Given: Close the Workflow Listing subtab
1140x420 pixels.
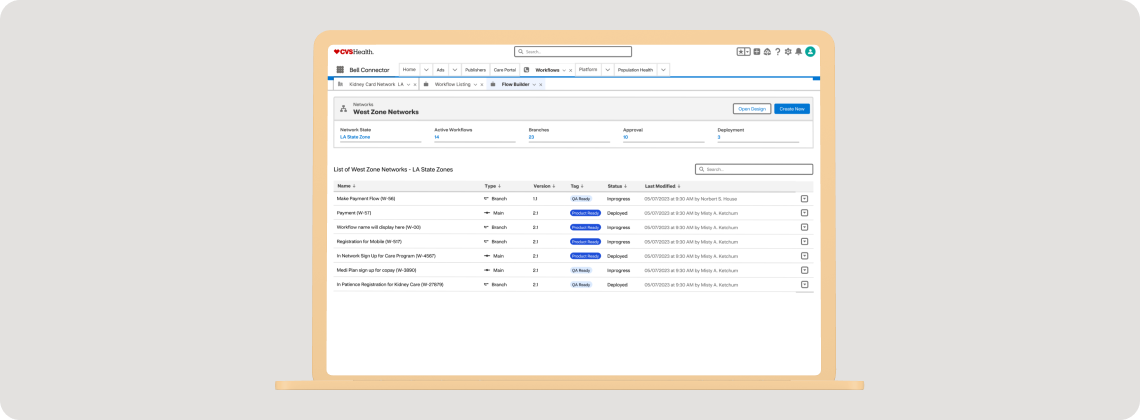Looking at the screenshot, I should coord(482,85).
